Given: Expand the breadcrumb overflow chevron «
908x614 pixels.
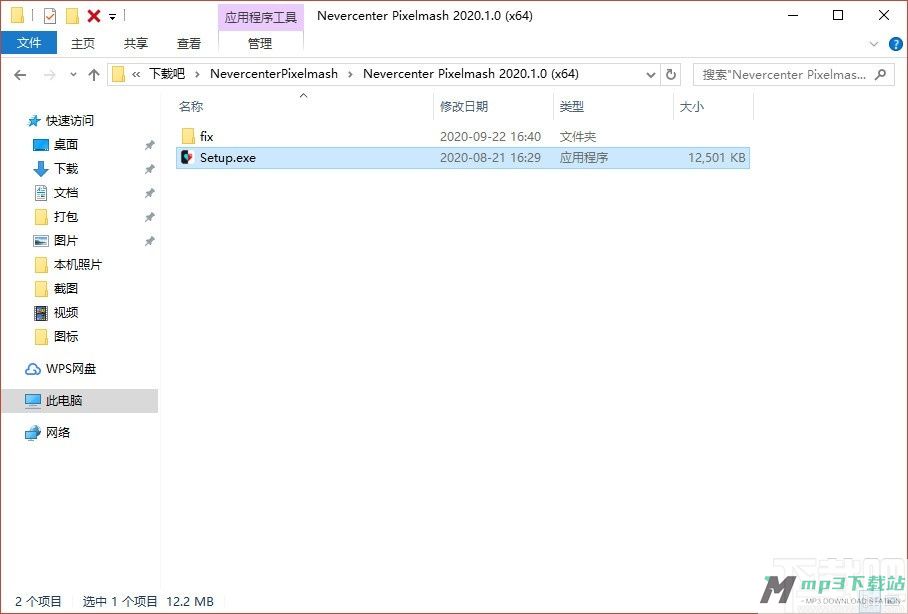Looking at the screenshot, I should tap(136, 74).
